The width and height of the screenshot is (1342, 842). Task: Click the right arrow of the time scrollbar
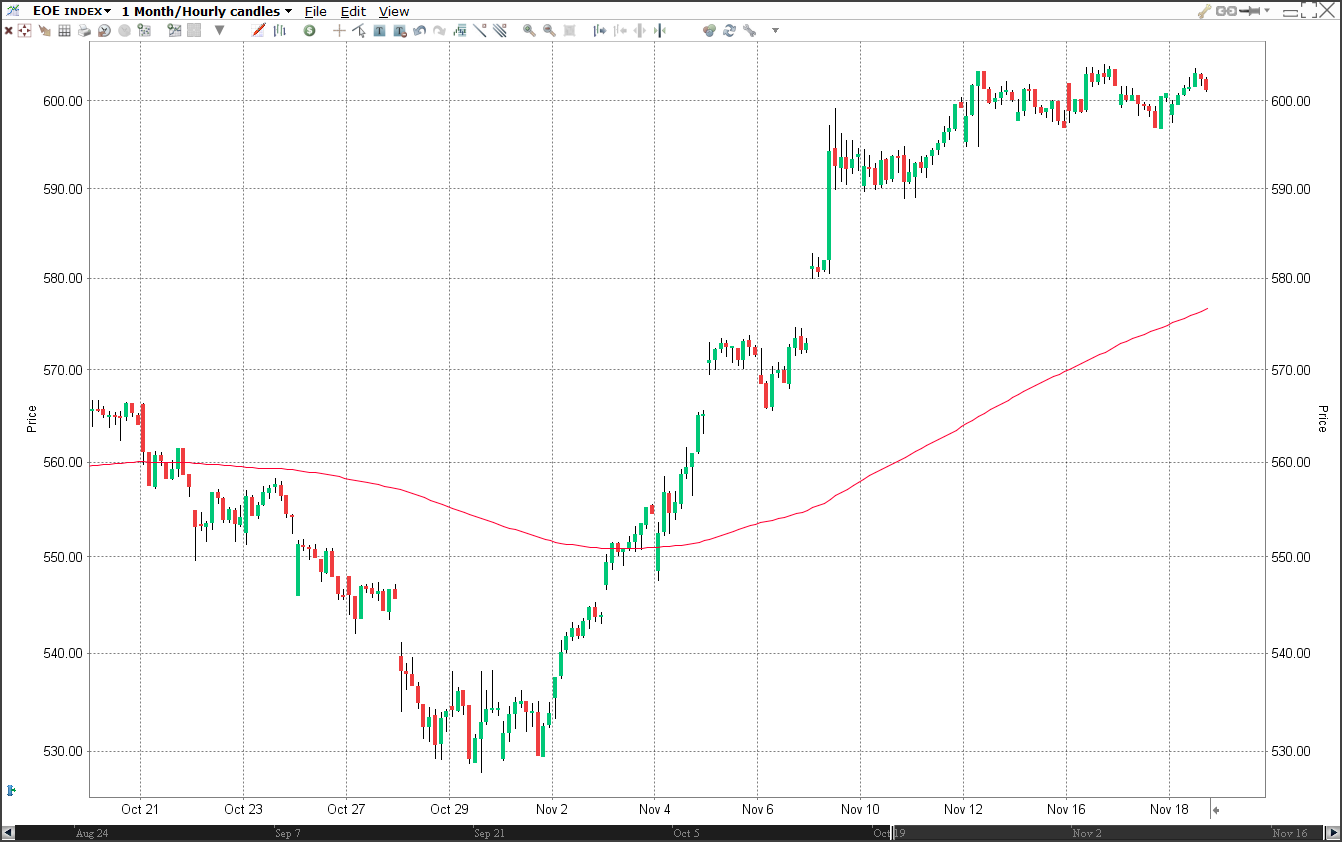tap(1332, 832)
